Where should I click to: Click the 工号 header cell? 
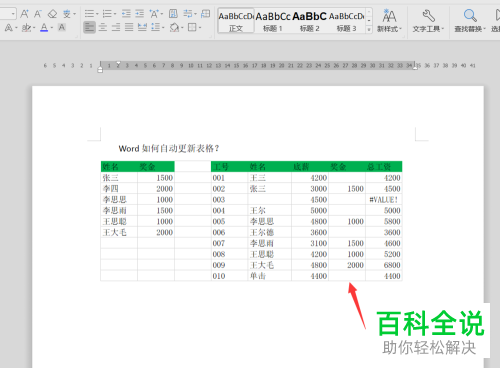point(230,167)
